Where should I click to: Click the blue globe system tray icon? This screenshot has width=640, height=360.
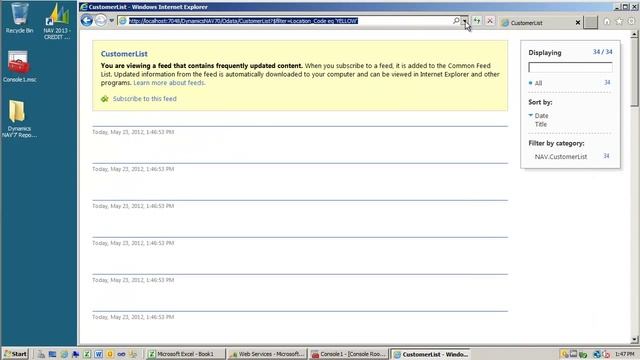[x=597, y=354]
